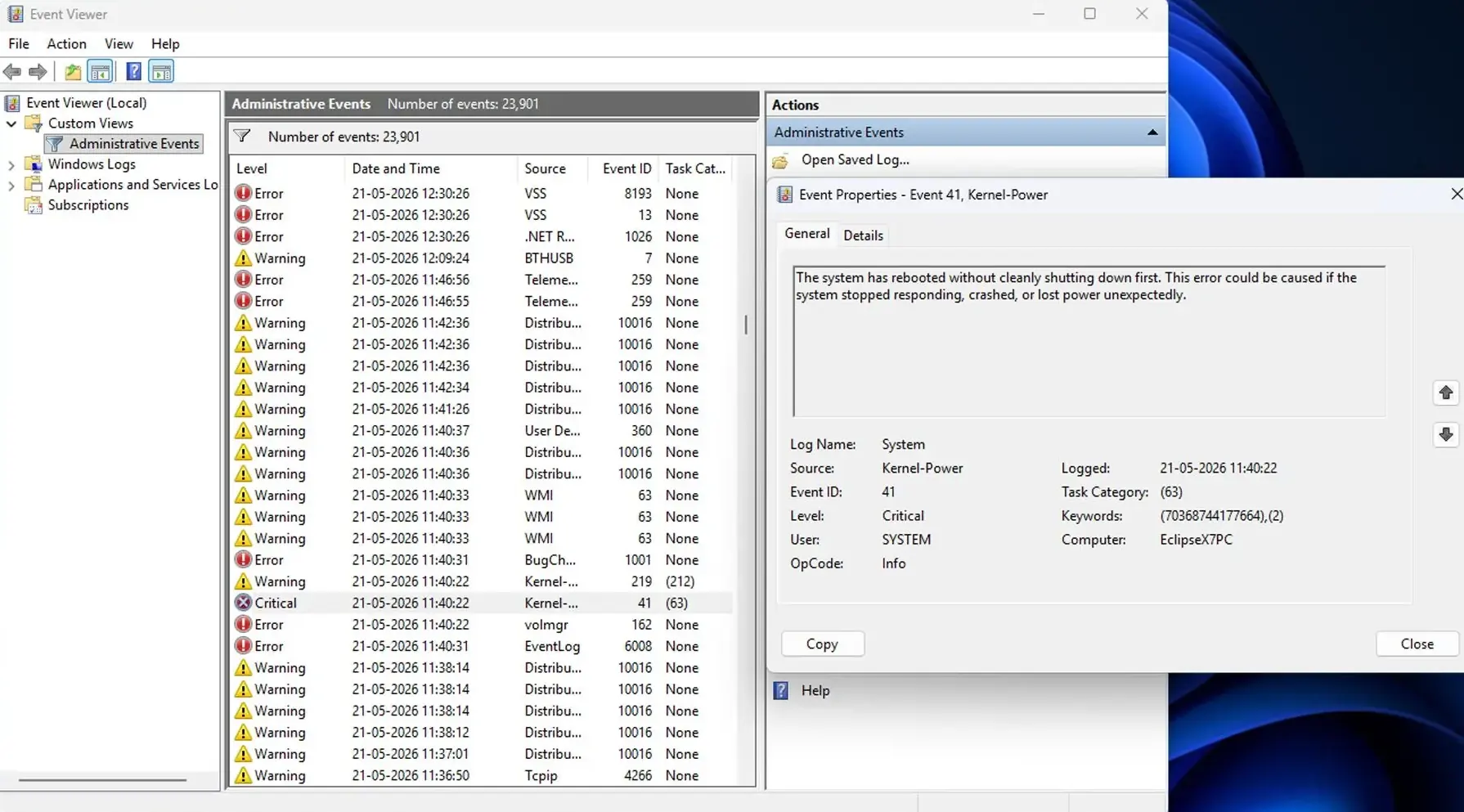Click the Source value Kernel-Power
Image resolution: width=1464 pixels, height=812 pixels.
click(922, 469)
